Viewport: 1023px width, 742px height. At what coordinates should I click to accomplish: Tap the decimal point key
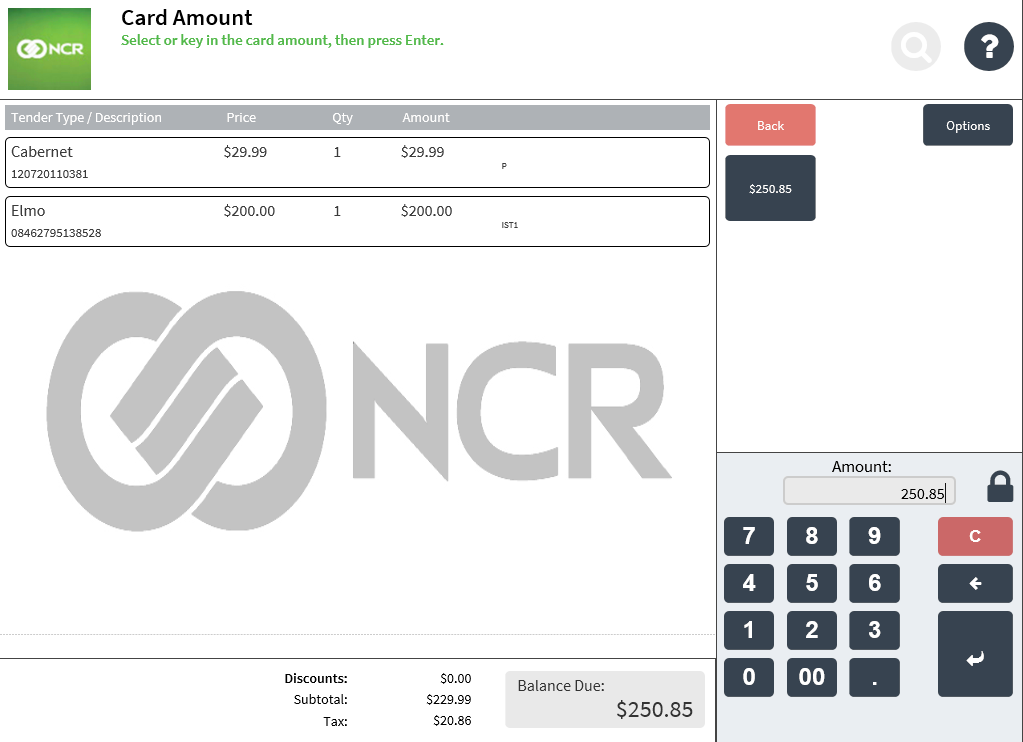[874, 677]
